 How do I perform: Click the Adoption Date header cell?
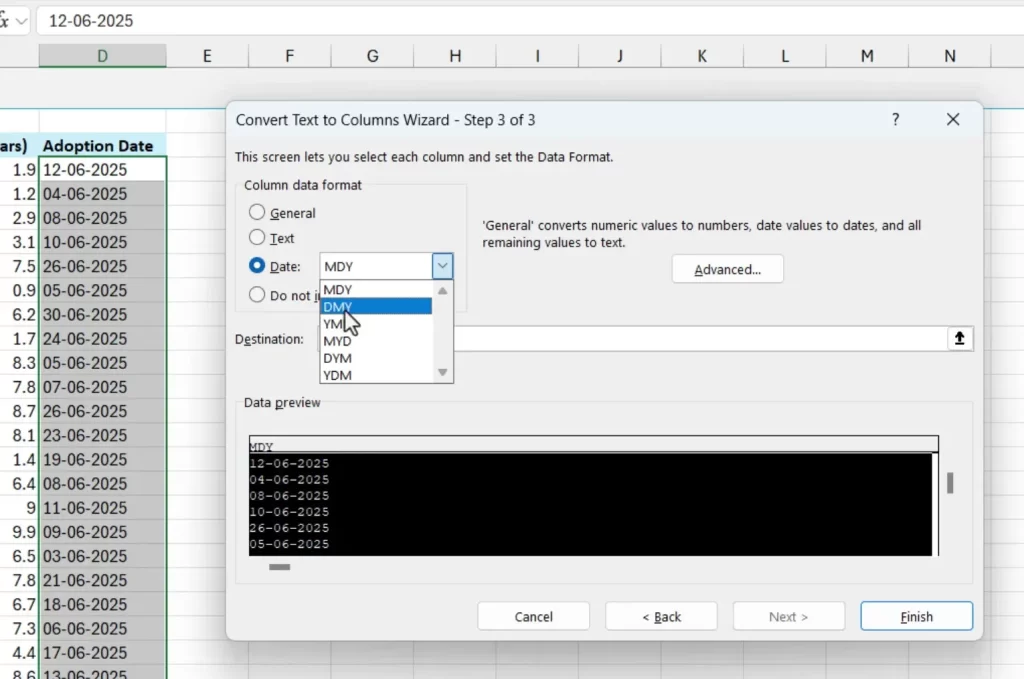[x=103, y=146]
